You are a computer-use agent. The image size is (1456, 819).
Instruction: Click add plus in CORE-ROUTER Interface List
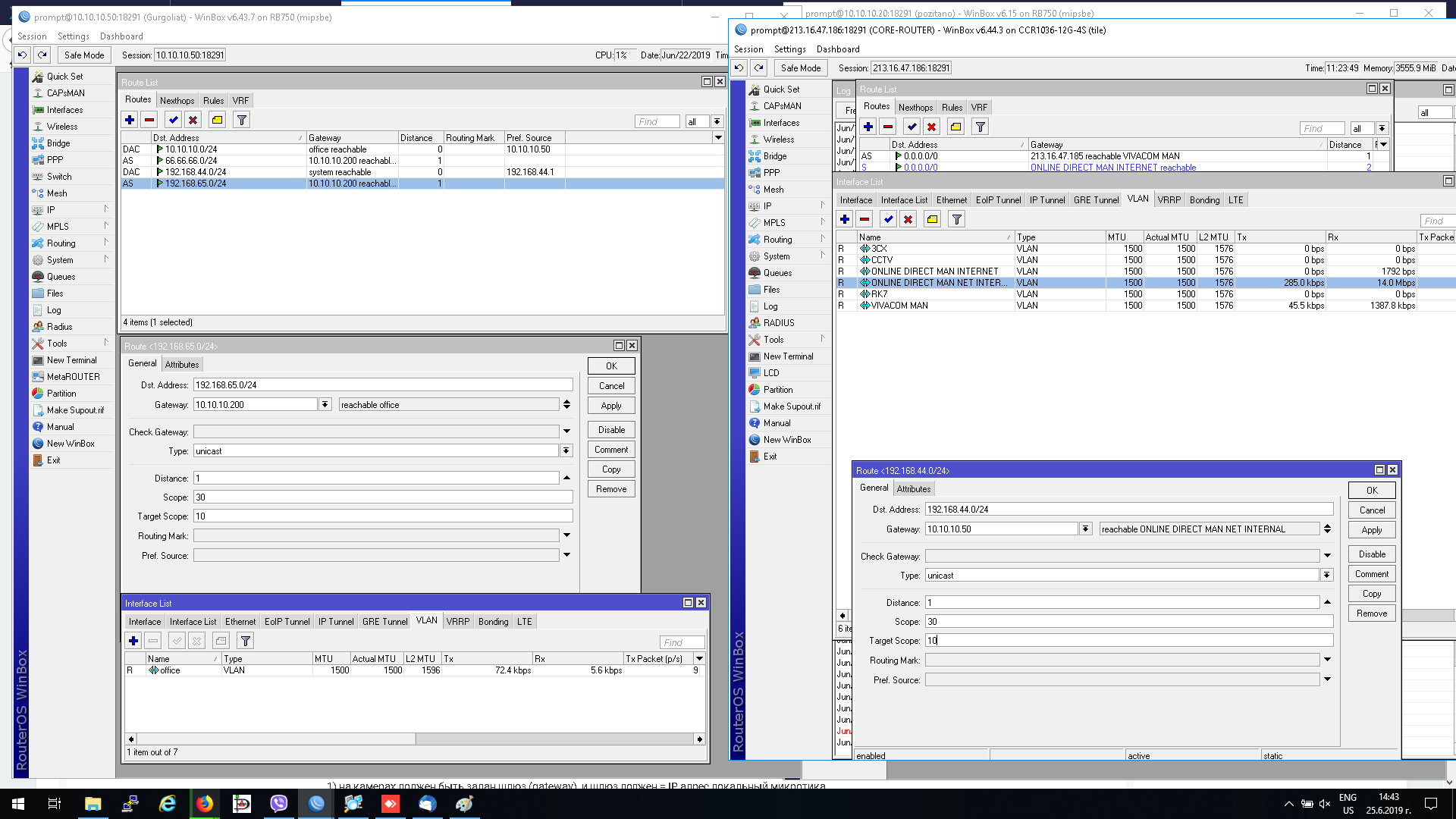coord(845,219)
